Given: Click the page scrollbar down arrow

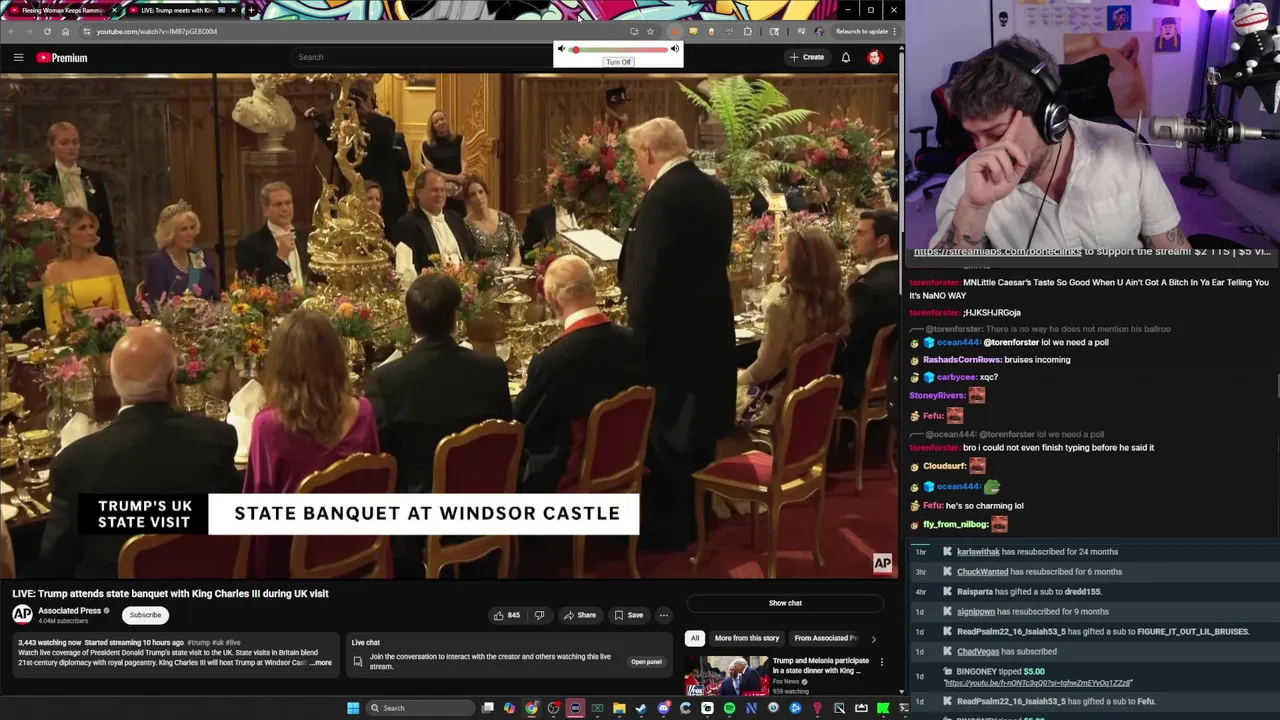Looking at the screenshot, I should [x=900, y=691].
